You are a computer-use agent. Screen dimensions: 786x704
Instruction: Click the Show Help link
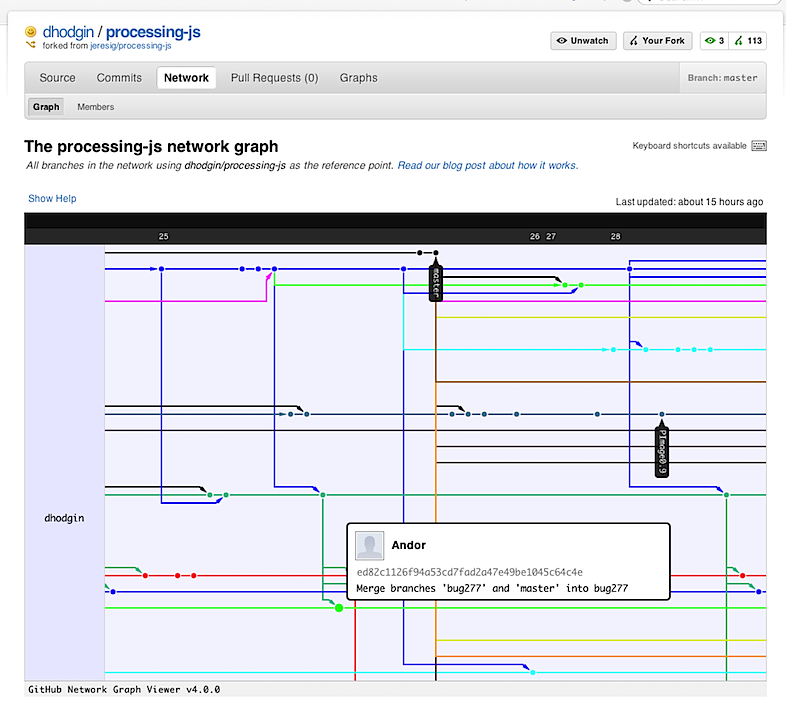click(52, 199)
